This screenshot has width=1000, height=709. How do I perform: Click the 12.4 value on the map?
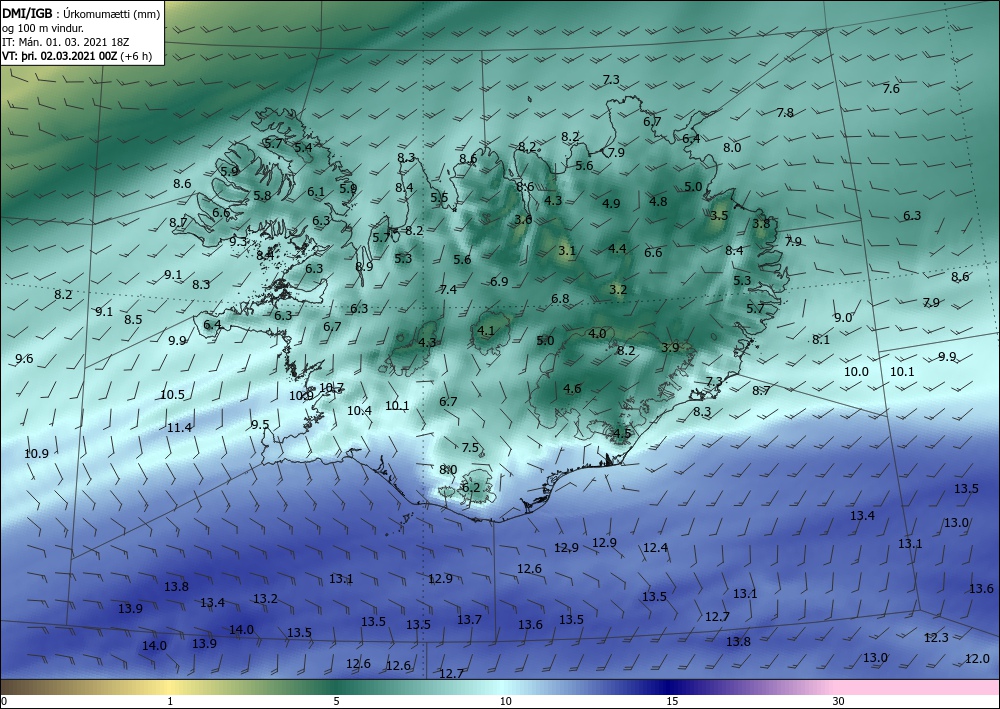coord(656,548)
